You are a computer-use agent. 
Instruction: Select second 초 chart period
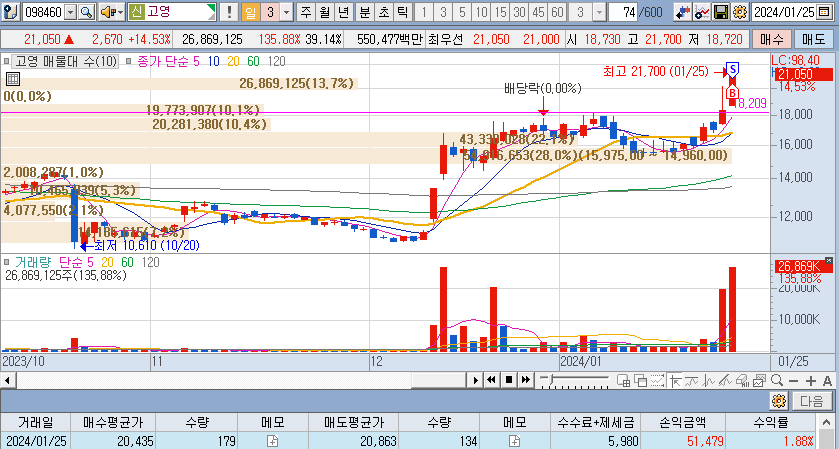(x=383, y=12)
